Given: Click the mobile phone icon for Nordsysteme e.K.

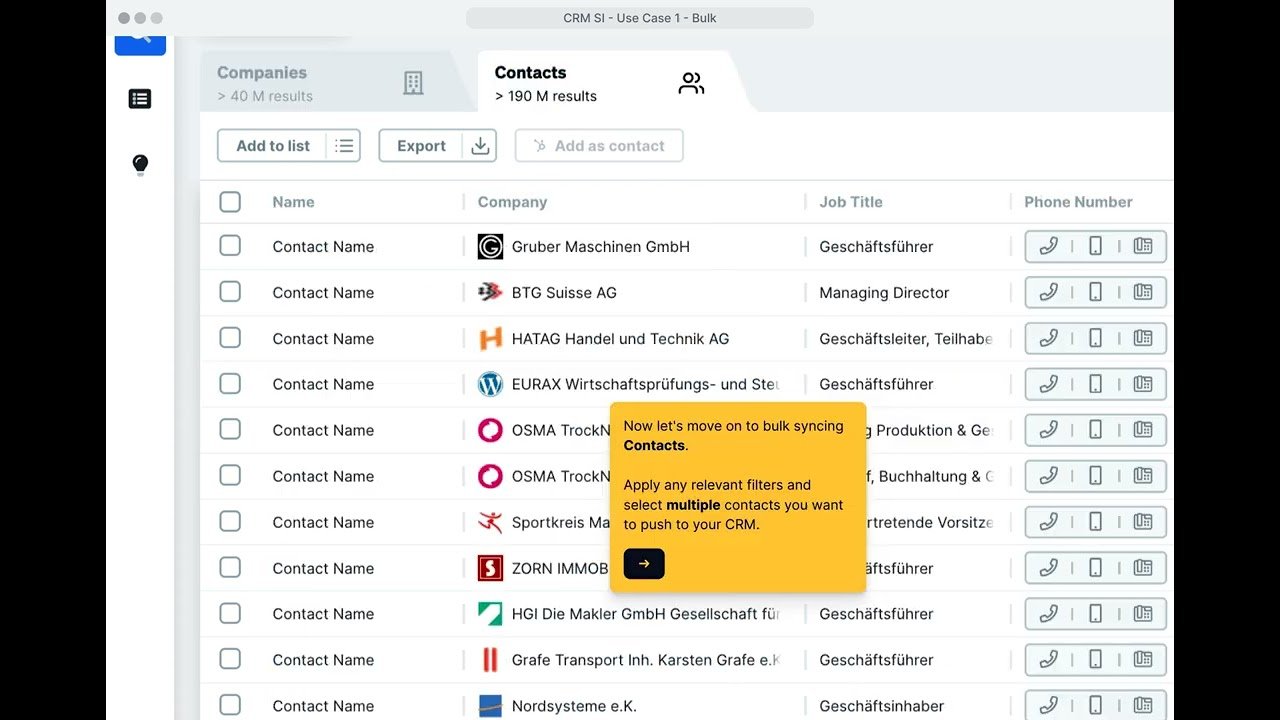Looking at the screenshot, I should (x=1095, y=706).
